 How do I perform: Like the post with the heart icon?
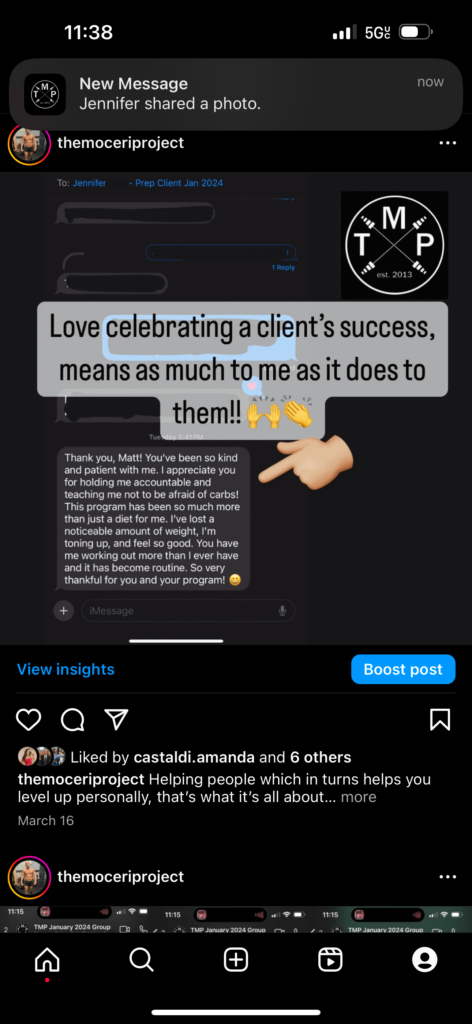click(x=28, y=719)
